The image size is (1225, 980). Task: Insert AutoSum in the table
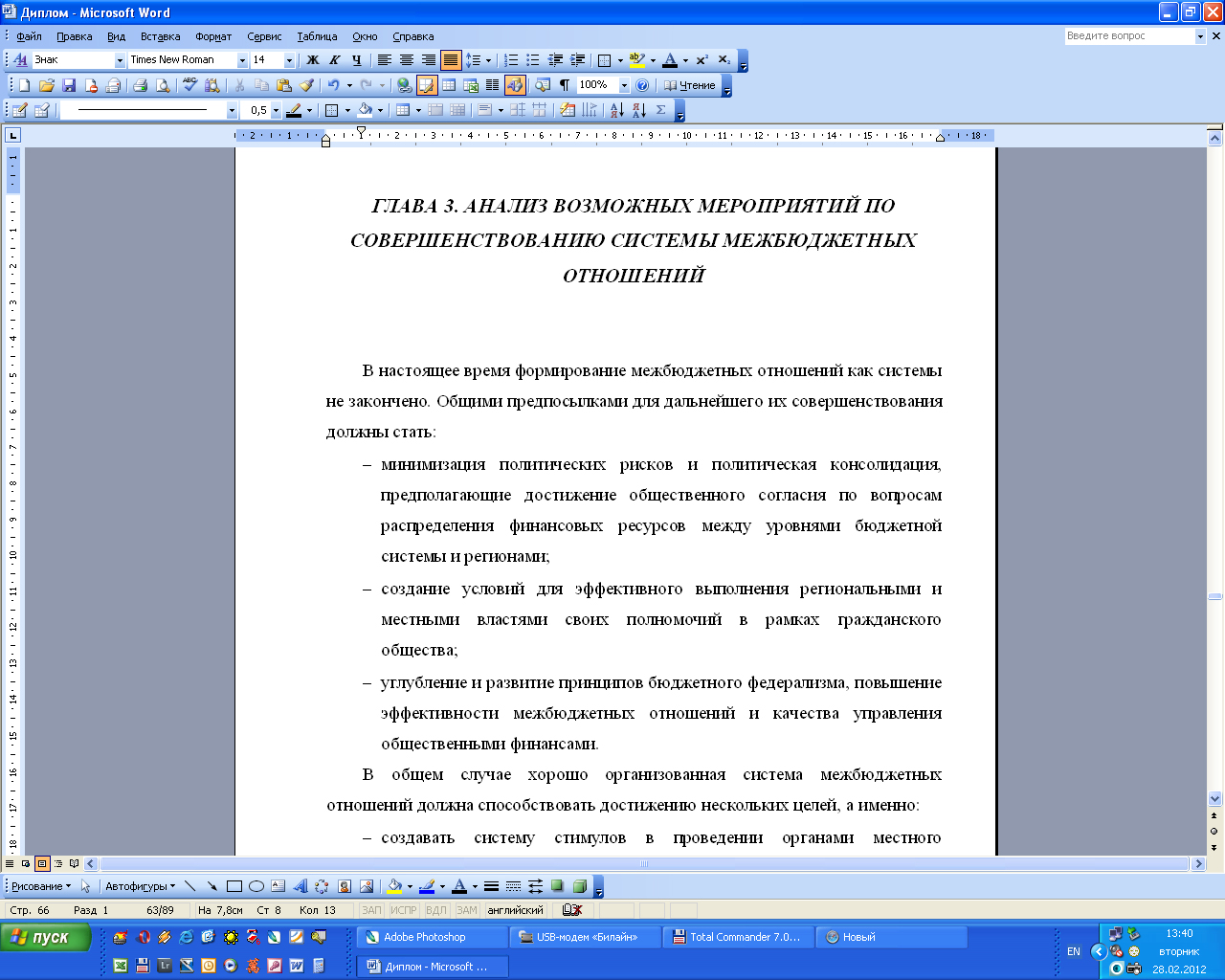coord(661,110)
